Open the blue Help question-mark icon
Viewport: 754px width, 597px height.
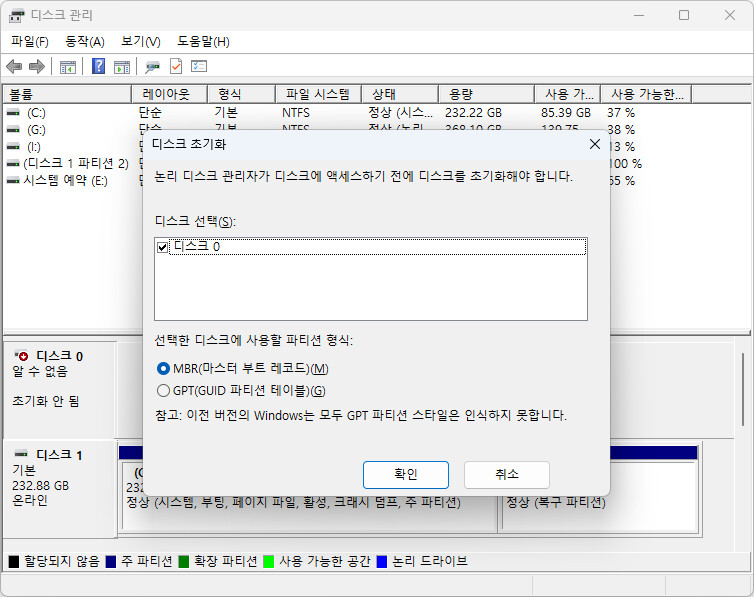click(99, 66)
